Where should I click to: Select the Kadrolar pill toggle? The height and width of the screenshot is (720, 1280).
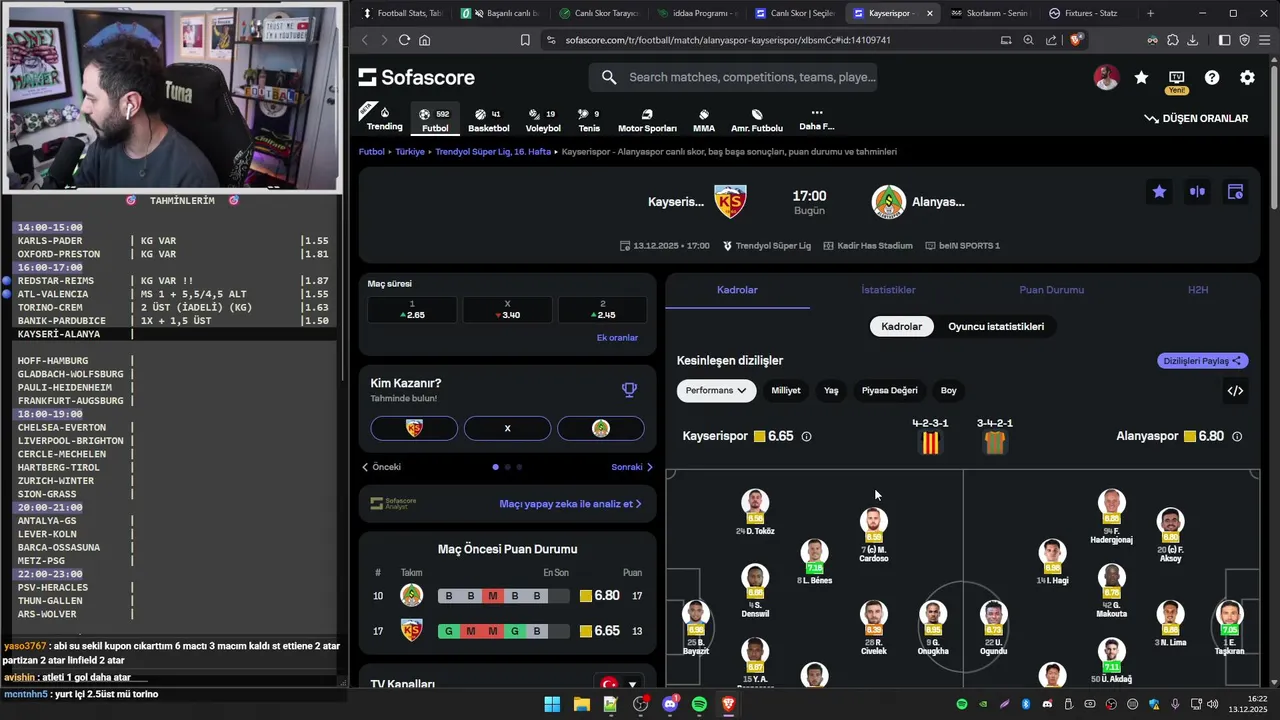point(901,326)
